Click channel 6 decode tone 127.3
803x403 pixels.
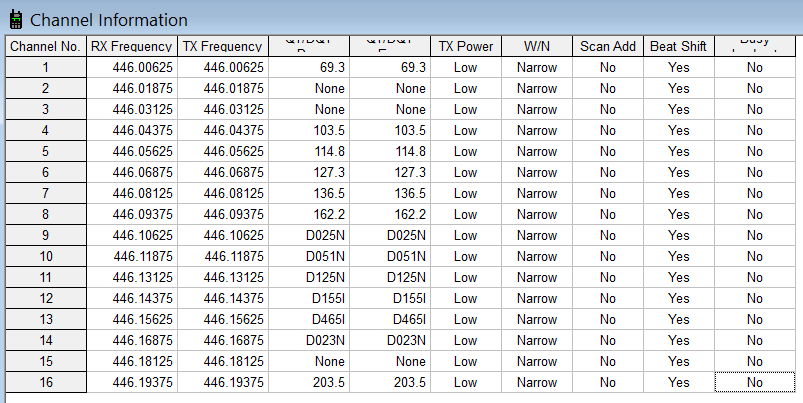(x=309, y=172)
